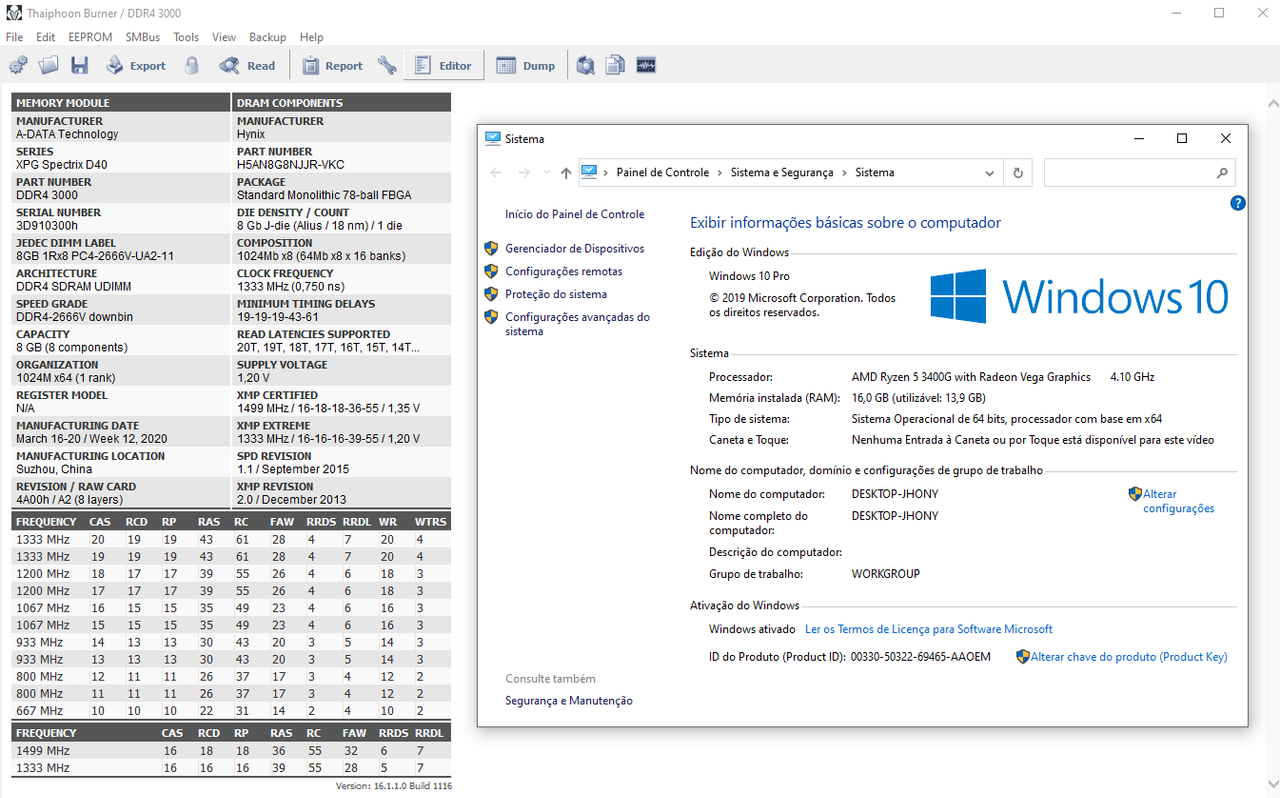
Task: Open the Dump view
Action: (x=526, y=66)
